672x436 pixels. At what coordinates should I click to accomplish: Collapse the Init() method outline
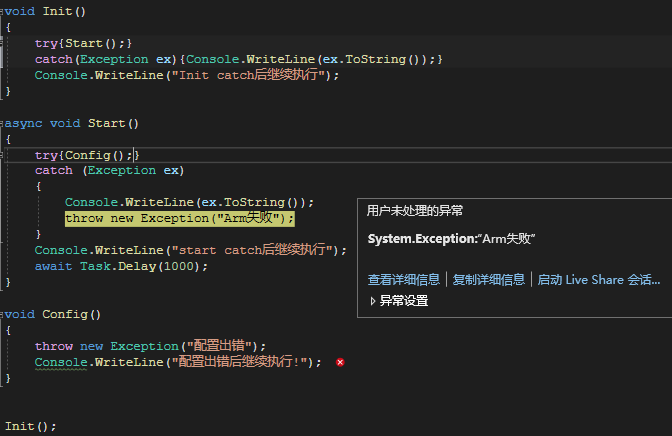(x=2, y=12)
